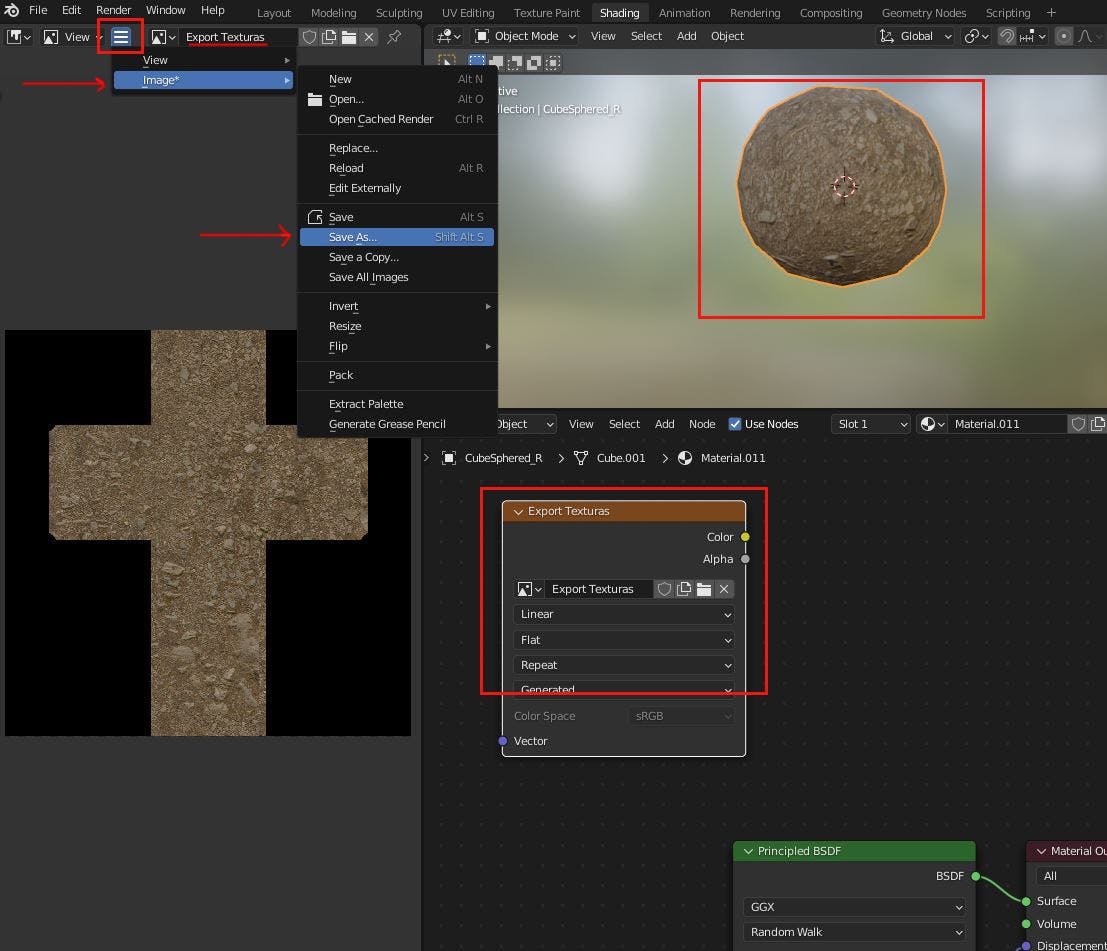Click new-image copy icon in image editor header
The width and height of the screenshot is (1107, 951).
click(x=329, y=37)
